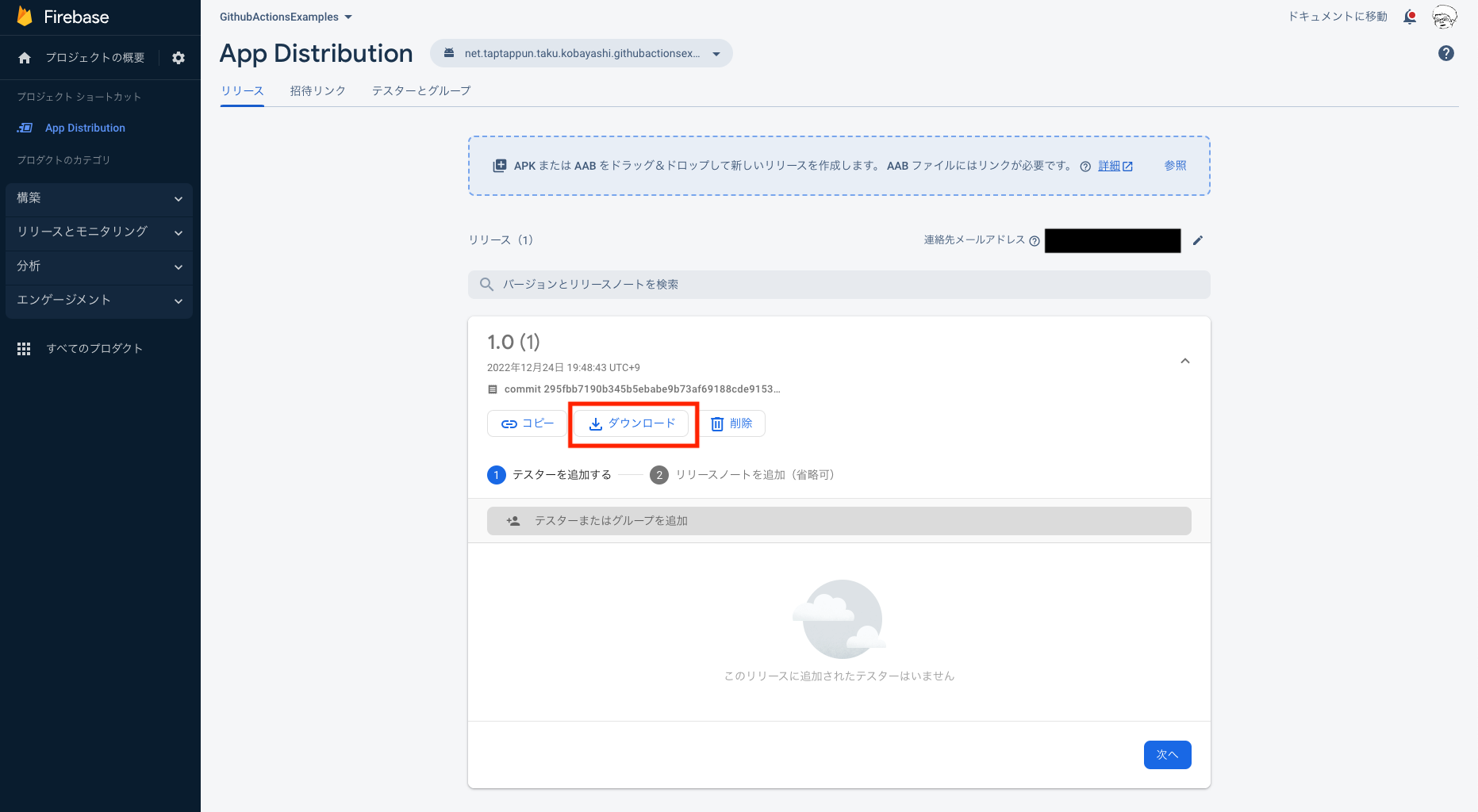Edit the contact email with pencil icon
Viewport: 1478px width, 812px height.
point(1198,240)
